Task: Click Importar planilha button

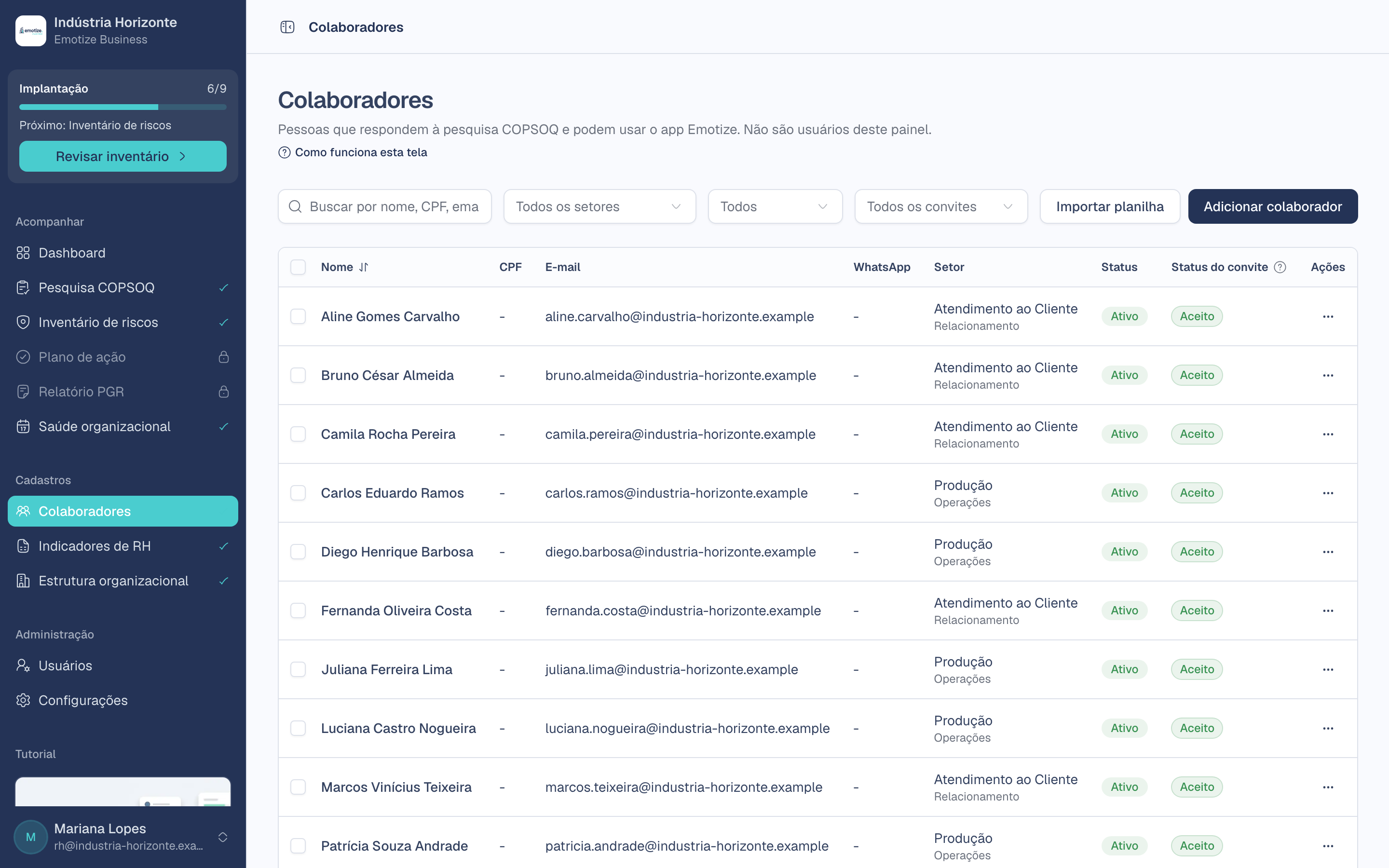Action: tap(1109, 207)
